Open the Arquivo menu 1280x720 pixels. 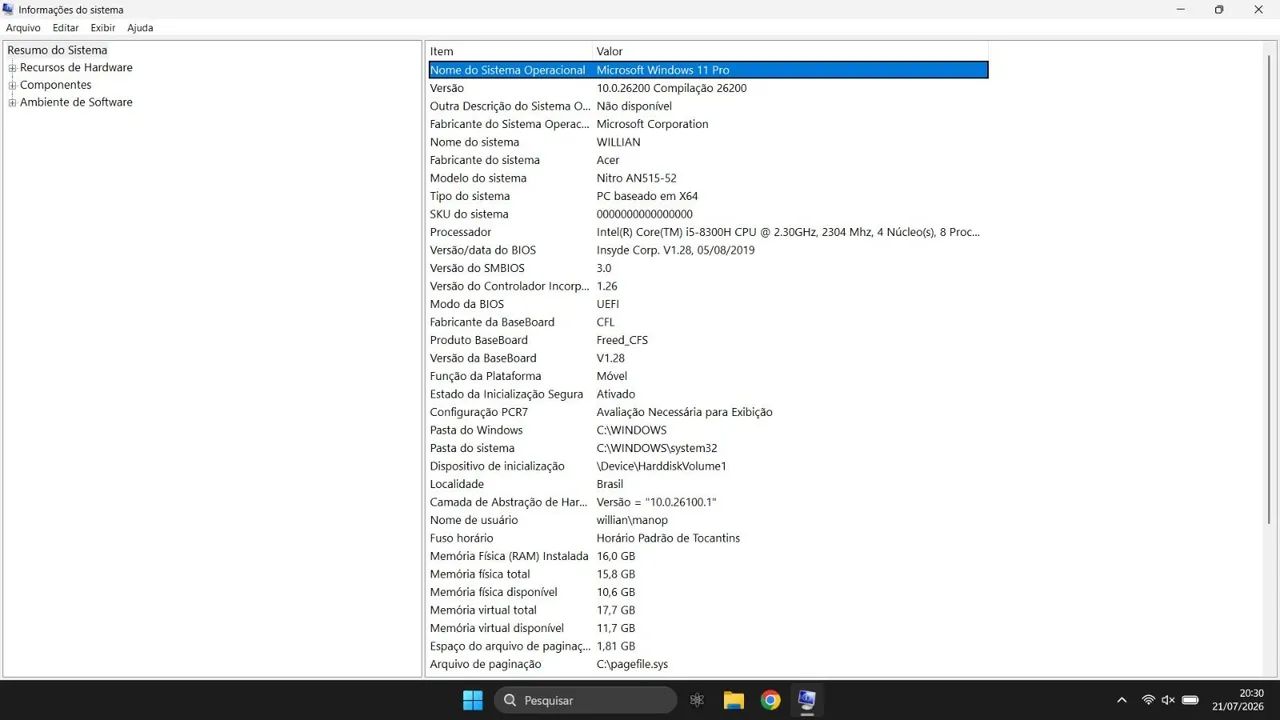pos(23,28)
